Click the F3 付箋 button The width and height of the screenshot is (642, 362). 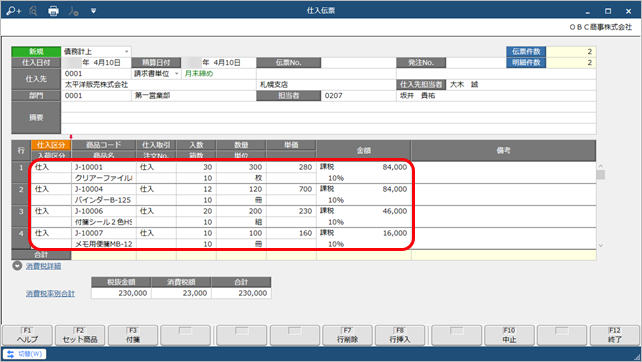(x=133, y=335)
